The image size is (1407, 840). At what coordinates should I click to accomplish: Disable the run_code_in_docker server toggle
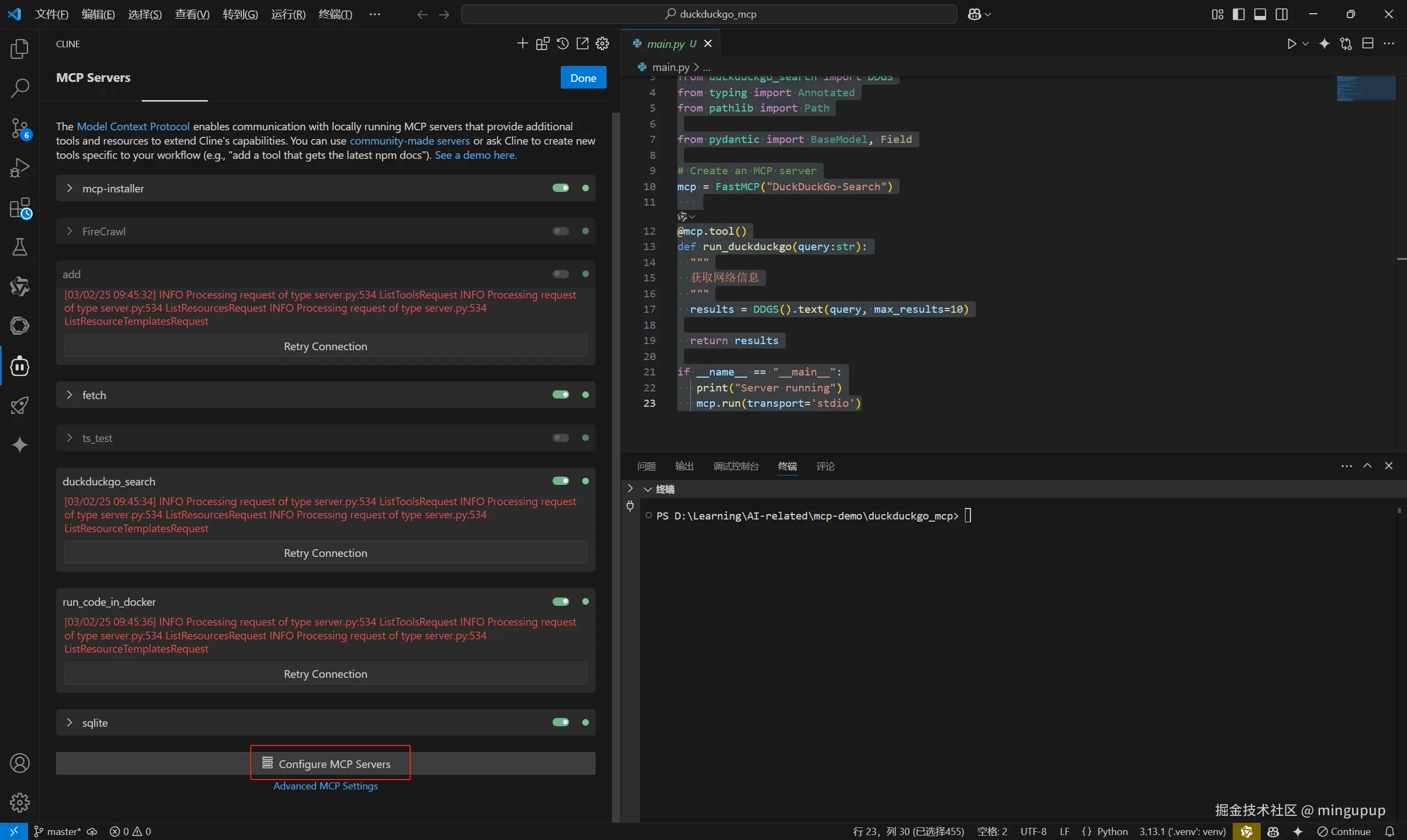click(x=561, y=601)
